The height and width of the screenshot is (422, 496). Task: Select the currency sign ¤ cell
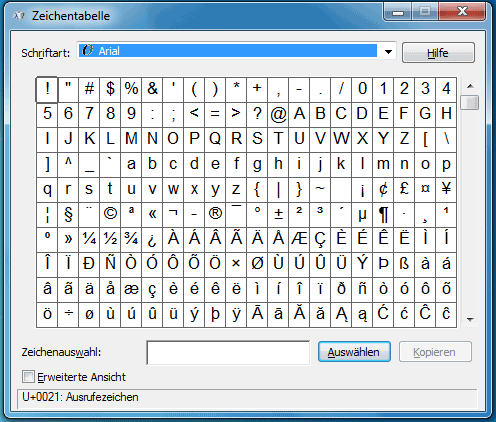tap(425, 190)
